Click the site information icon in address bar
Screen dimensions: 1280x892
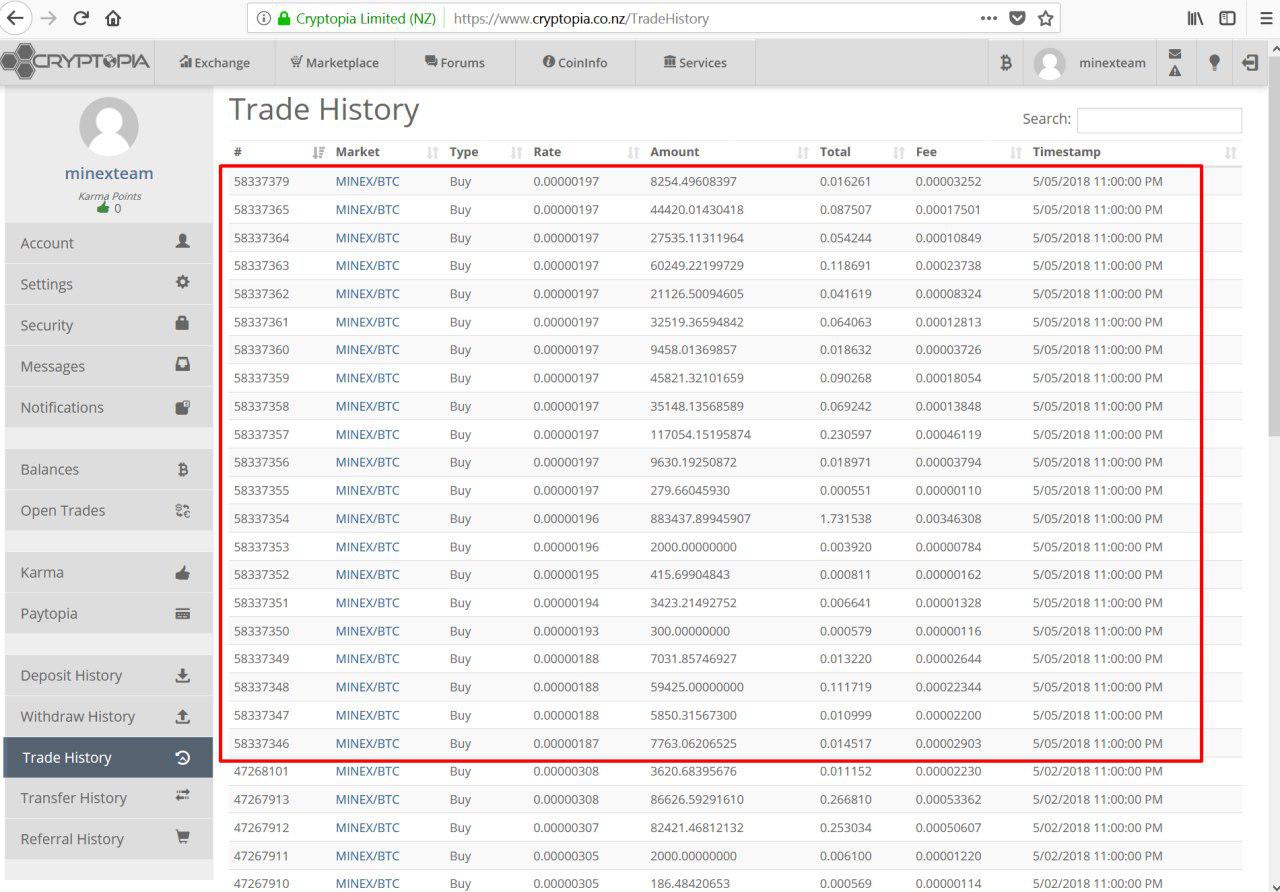pyautogui.click(x=263, y=18)
